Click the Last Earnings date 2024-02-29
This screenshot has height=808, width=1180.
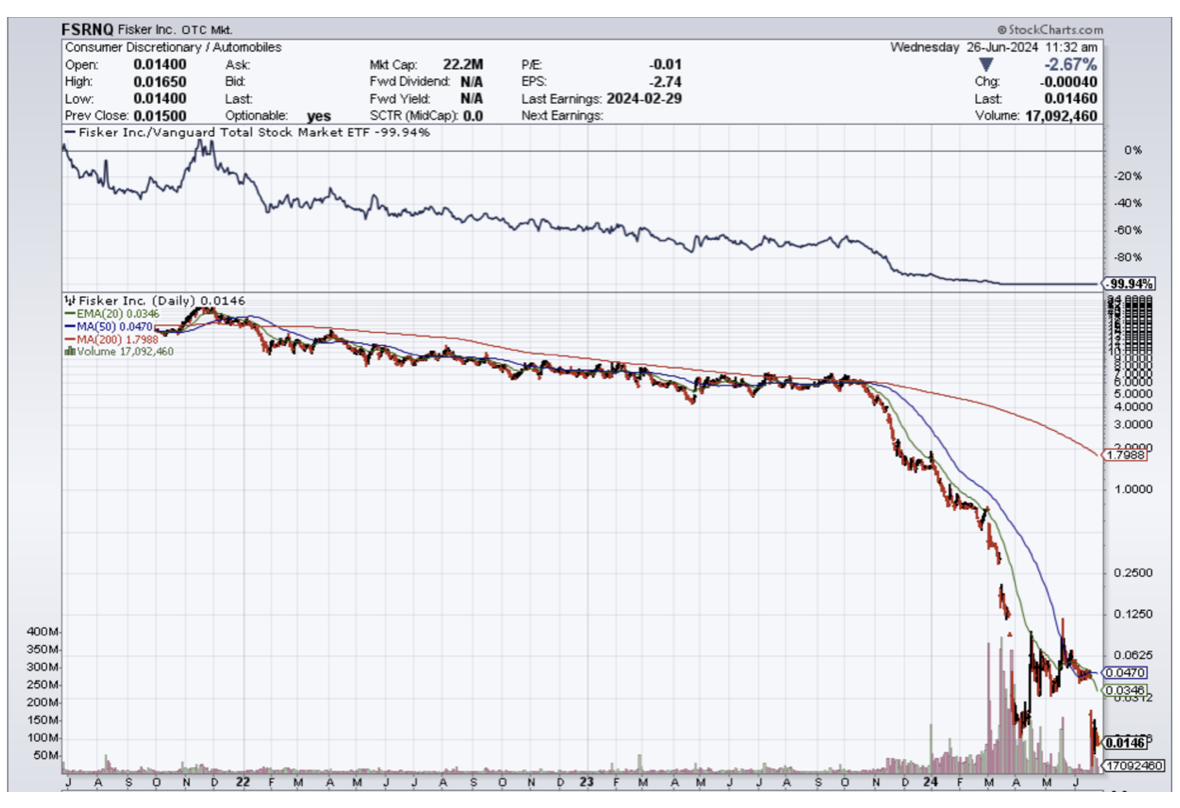(644, 99)
